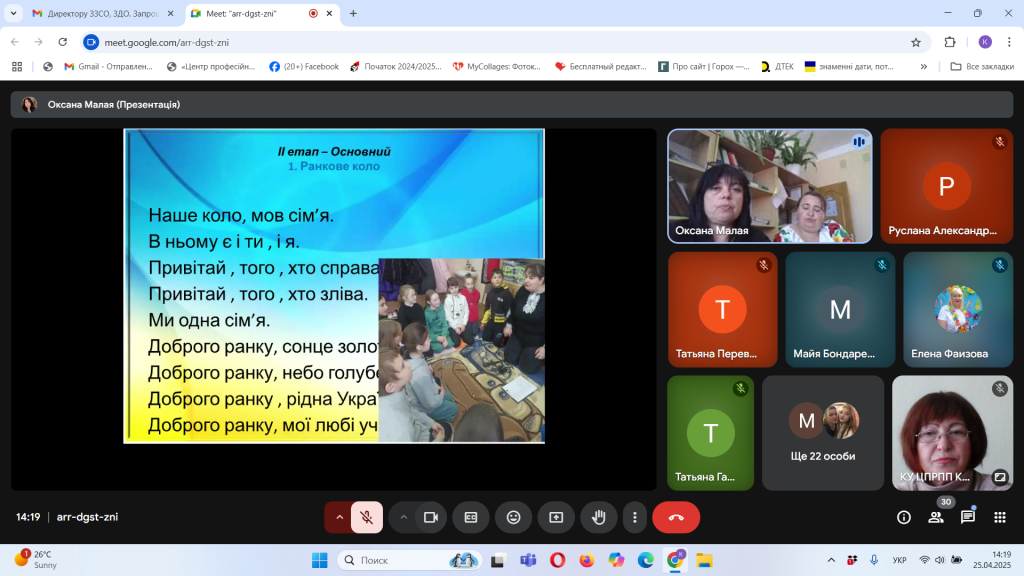1024x576 pixels.
Task: Go back in the browser
Action: (x=15, y=42)
